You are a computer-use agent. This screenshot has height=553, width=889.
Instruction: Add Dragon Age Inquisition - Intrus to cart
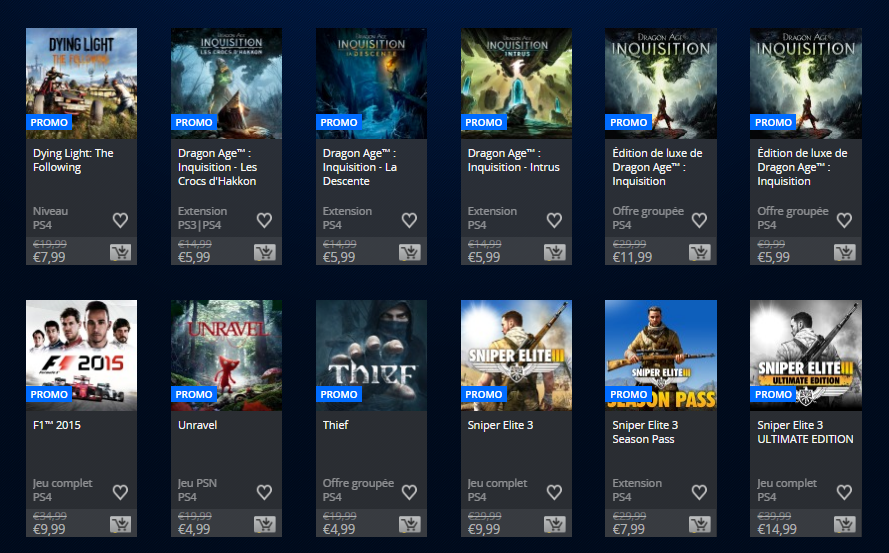[x=555, y=252]
